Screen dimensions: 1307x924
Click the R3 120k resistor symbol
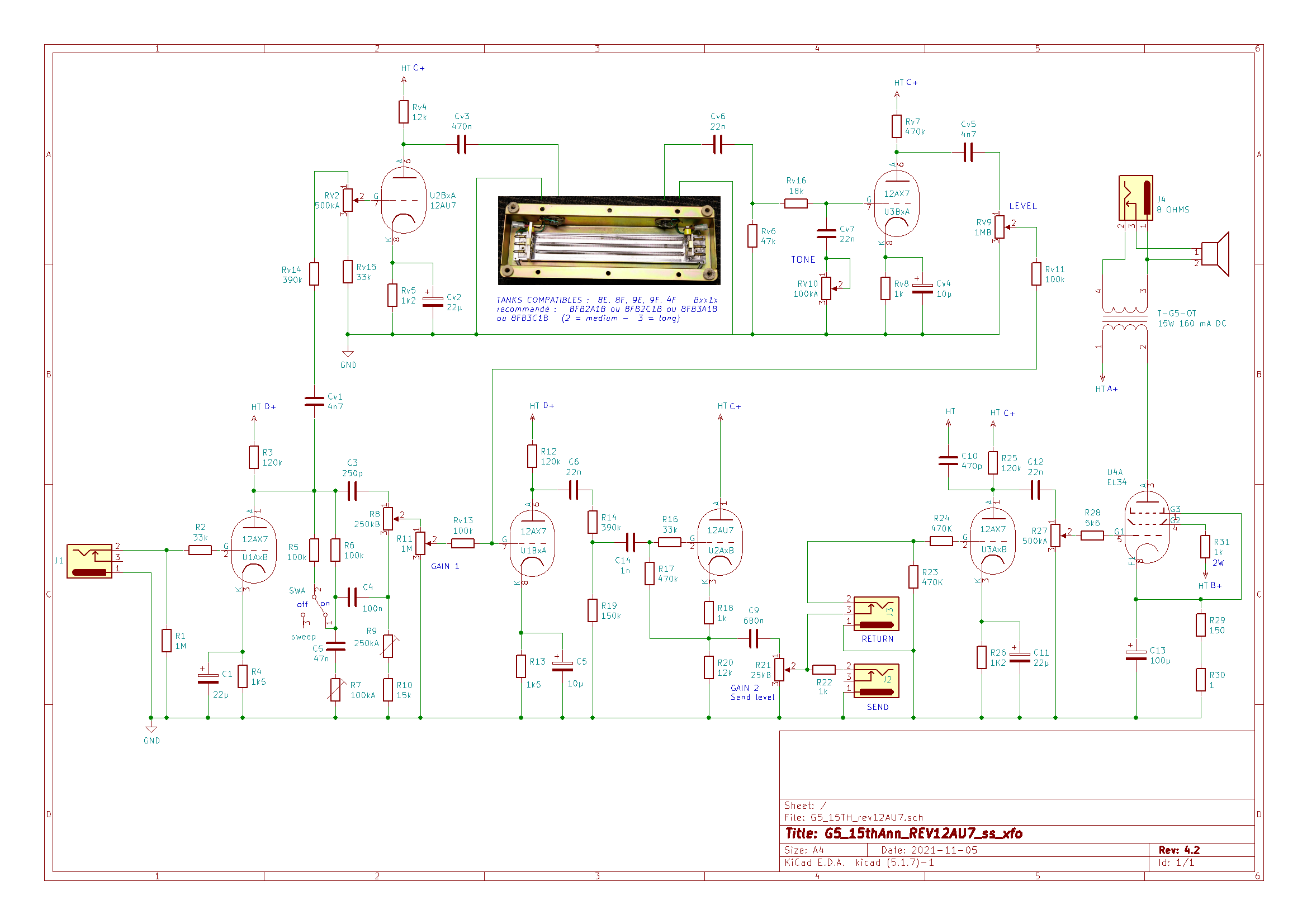click(254, 457)
